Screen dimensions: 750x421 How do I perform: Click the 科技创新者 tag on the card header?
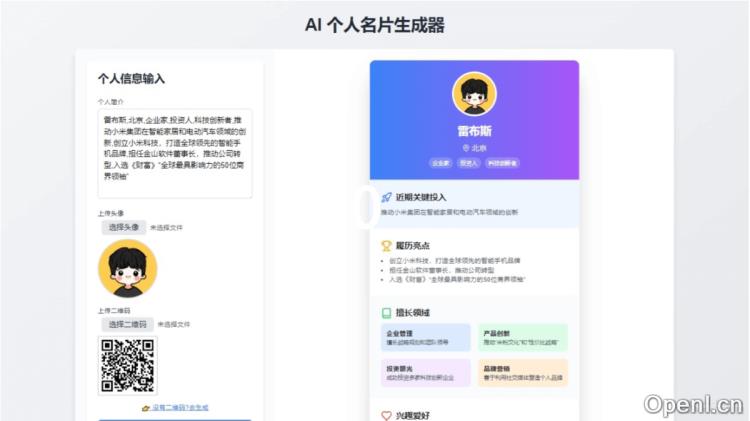pyautogui.click(x=502, y=162)
